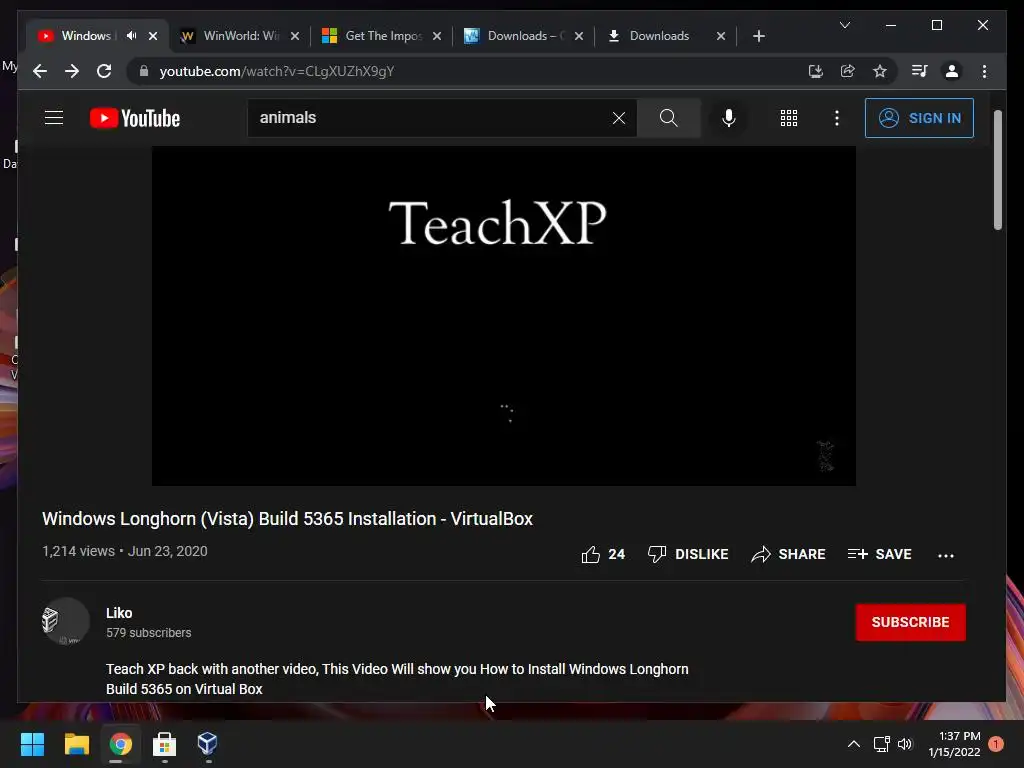Switch to the 'Downloads –' tab
This screenshot has height=768, width=1024.
point(524,36)
